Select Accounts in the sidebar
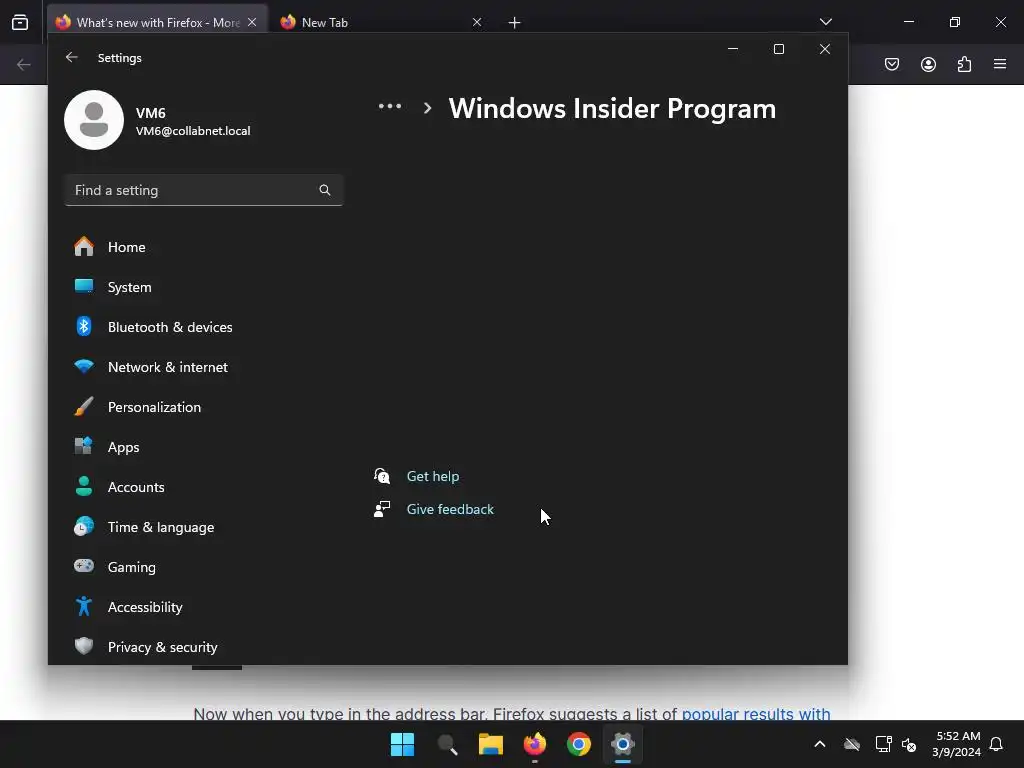 coord(204,487)
